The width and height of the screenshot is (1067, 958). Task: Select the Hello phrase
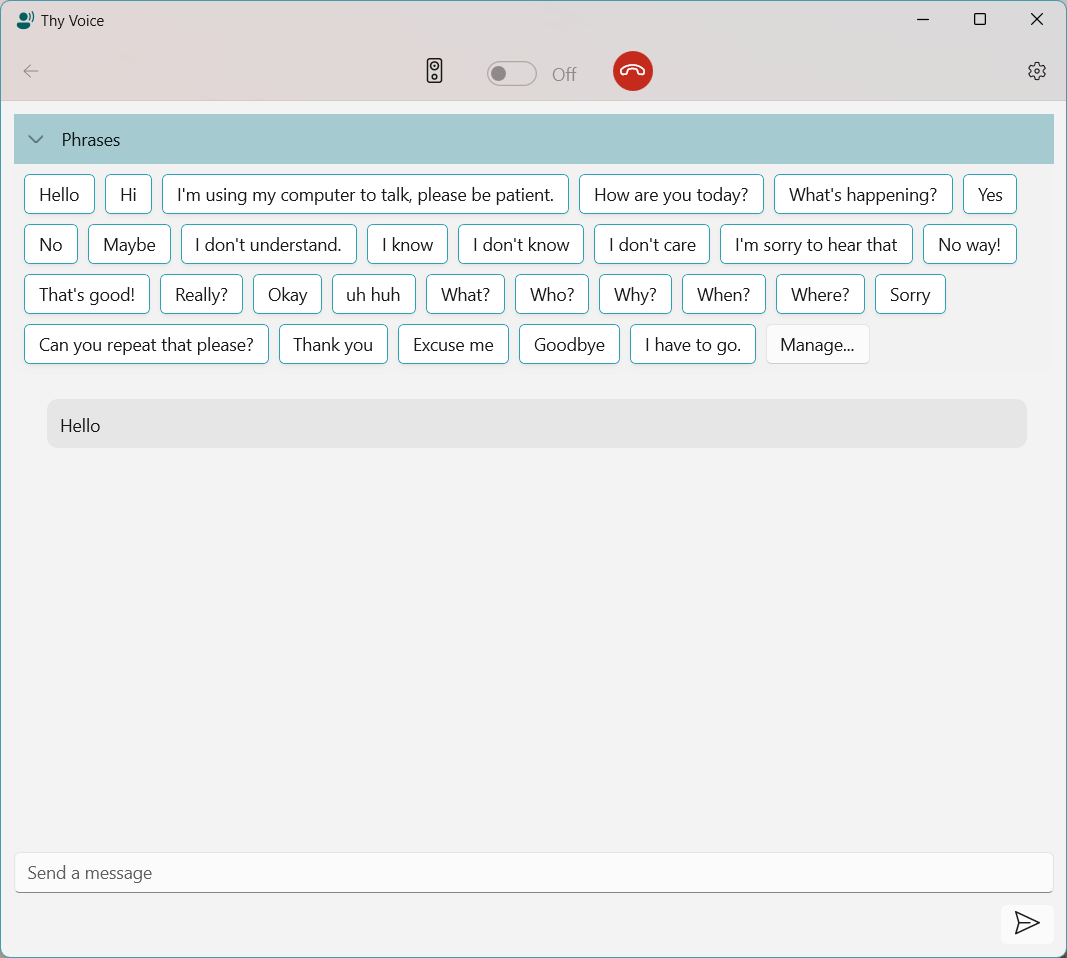click(59, 194)
